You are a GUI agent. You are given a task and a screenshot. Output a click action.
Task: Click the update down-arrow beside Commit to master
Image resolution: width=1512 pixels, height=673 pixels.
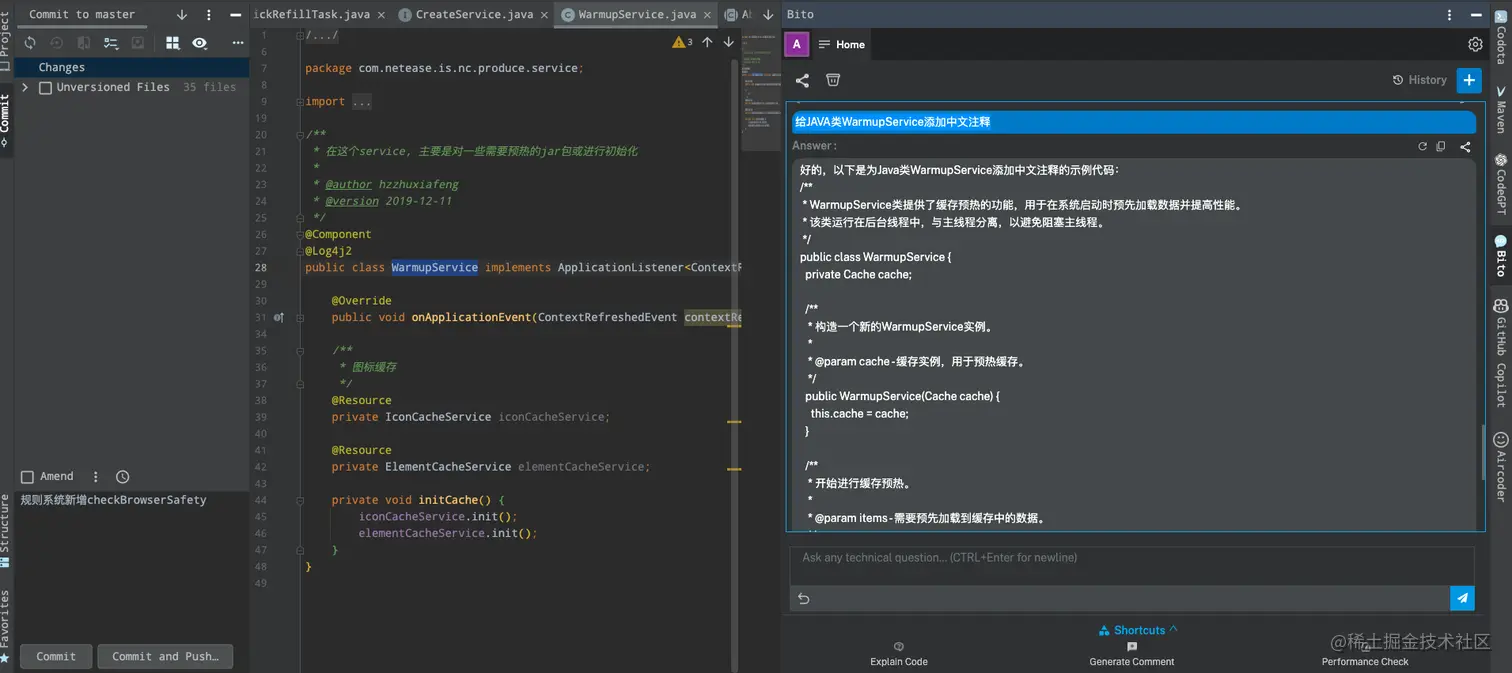tap(182, 15)
